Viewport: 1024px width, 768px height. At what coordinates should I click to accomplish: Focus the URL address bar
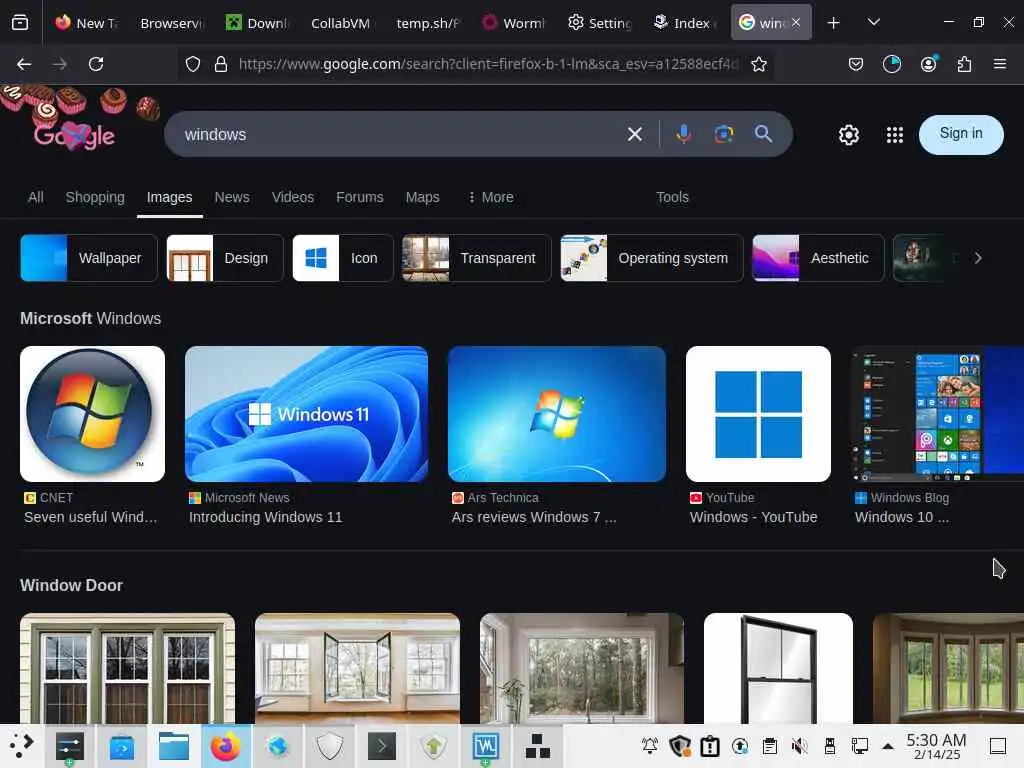coord(488,64)
